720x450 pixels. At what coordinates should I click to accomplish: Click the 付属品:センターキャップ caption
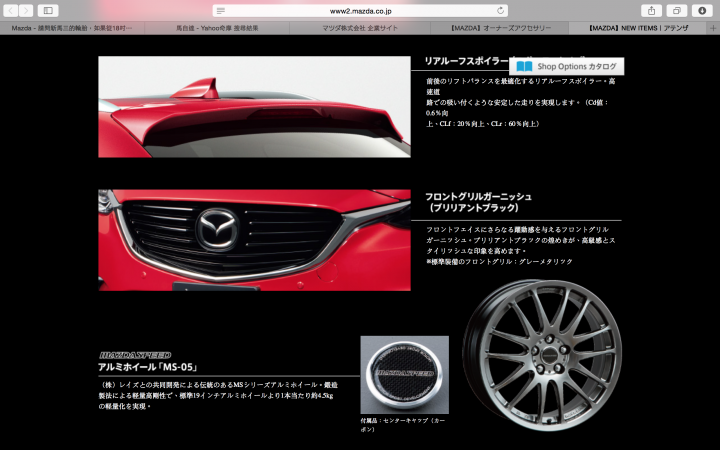(x=403, y=425)
